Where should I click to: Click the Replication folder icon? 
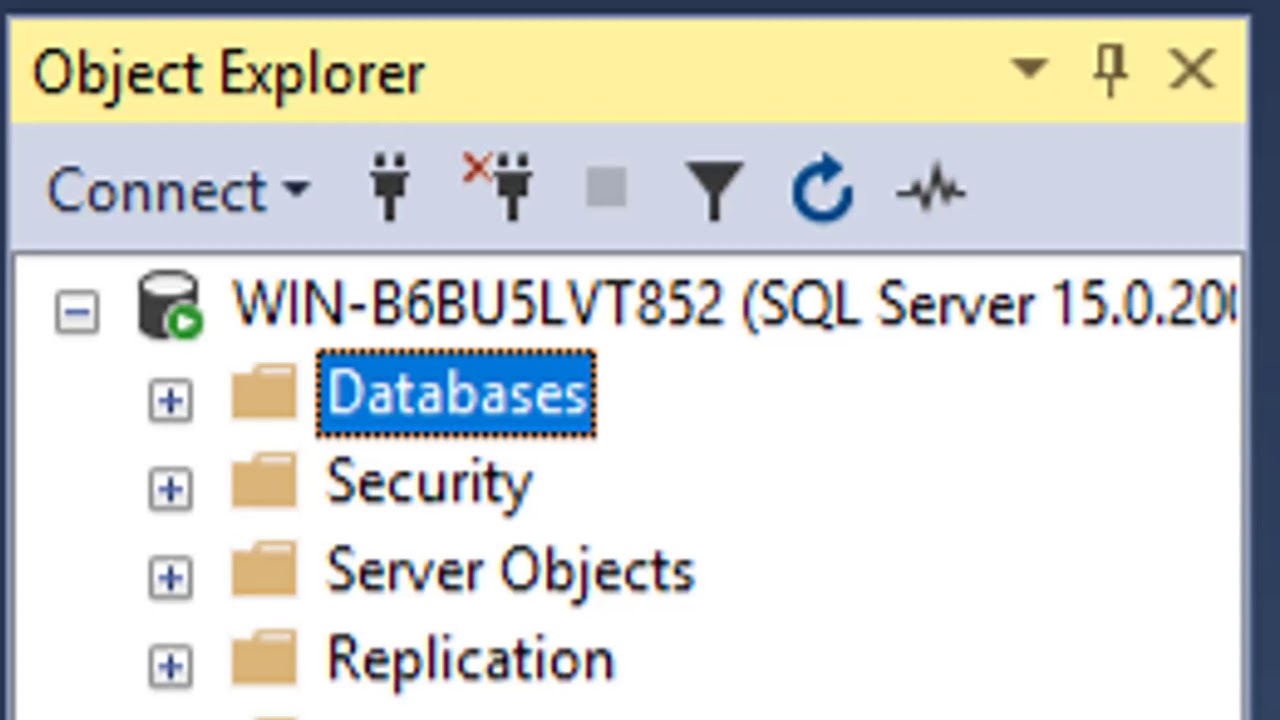coord(264,656)
